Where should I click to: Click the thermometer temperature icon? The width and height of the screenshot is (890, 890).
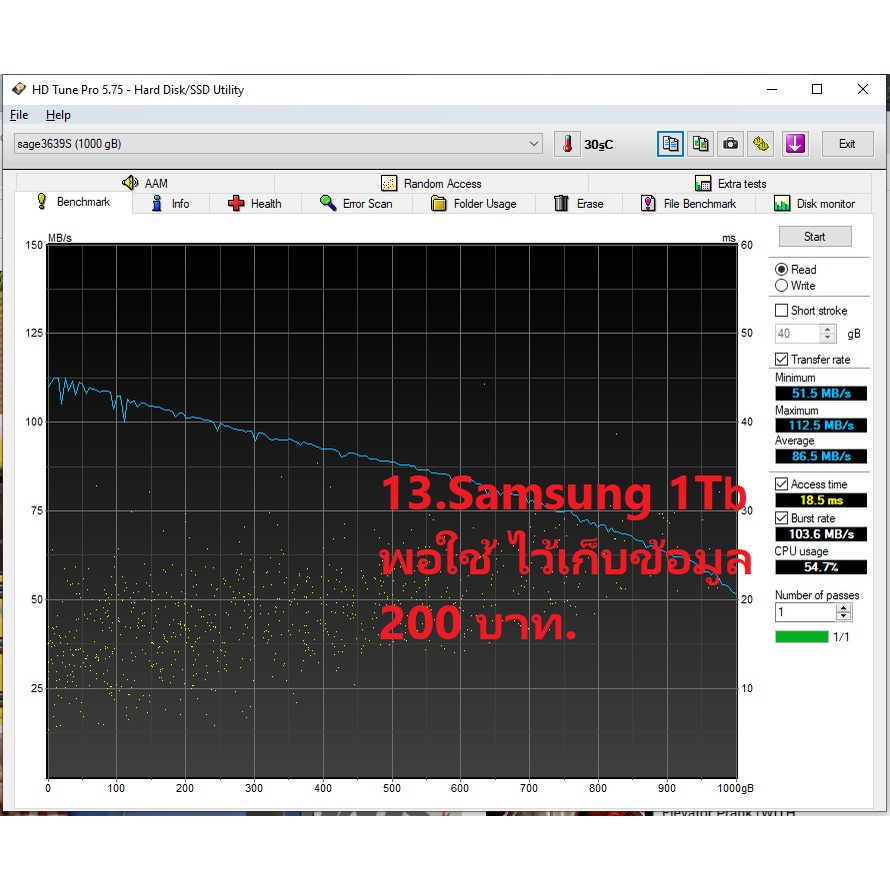click(568, 144)
